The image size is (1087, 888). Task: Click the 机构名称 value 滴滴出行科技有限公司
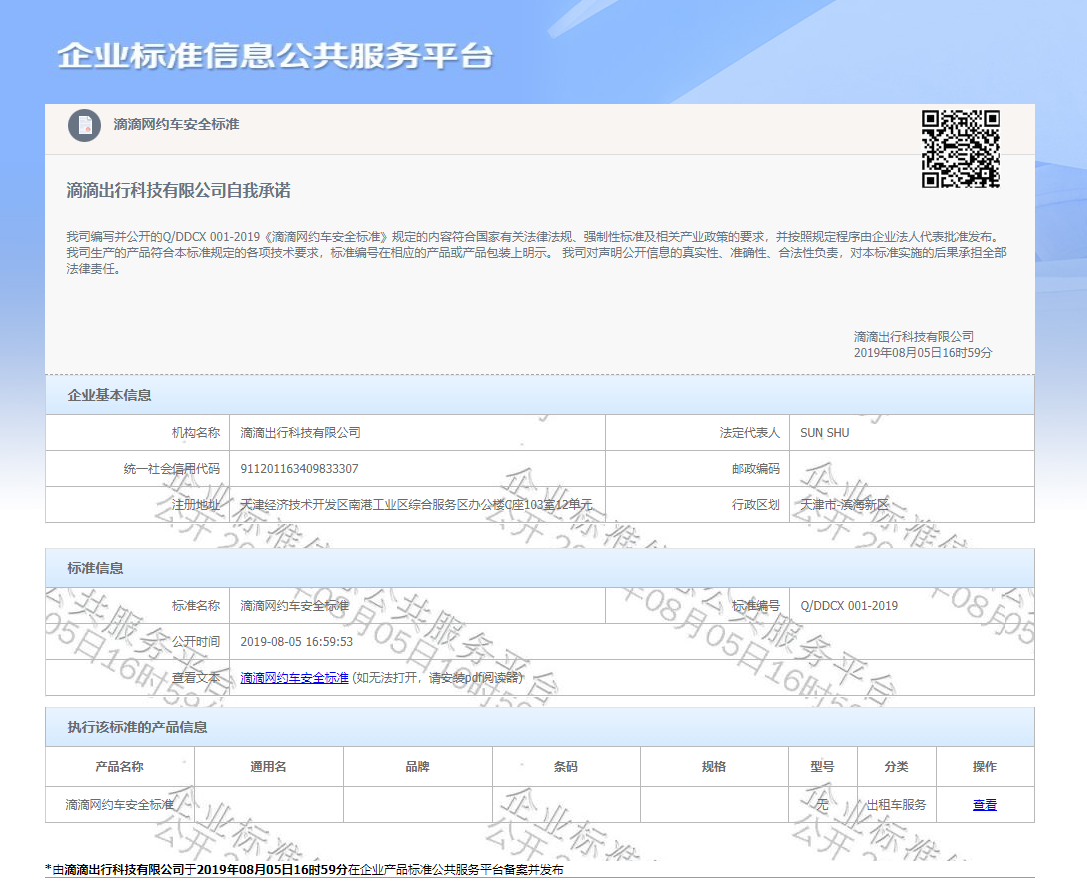(x=300, y=433)
